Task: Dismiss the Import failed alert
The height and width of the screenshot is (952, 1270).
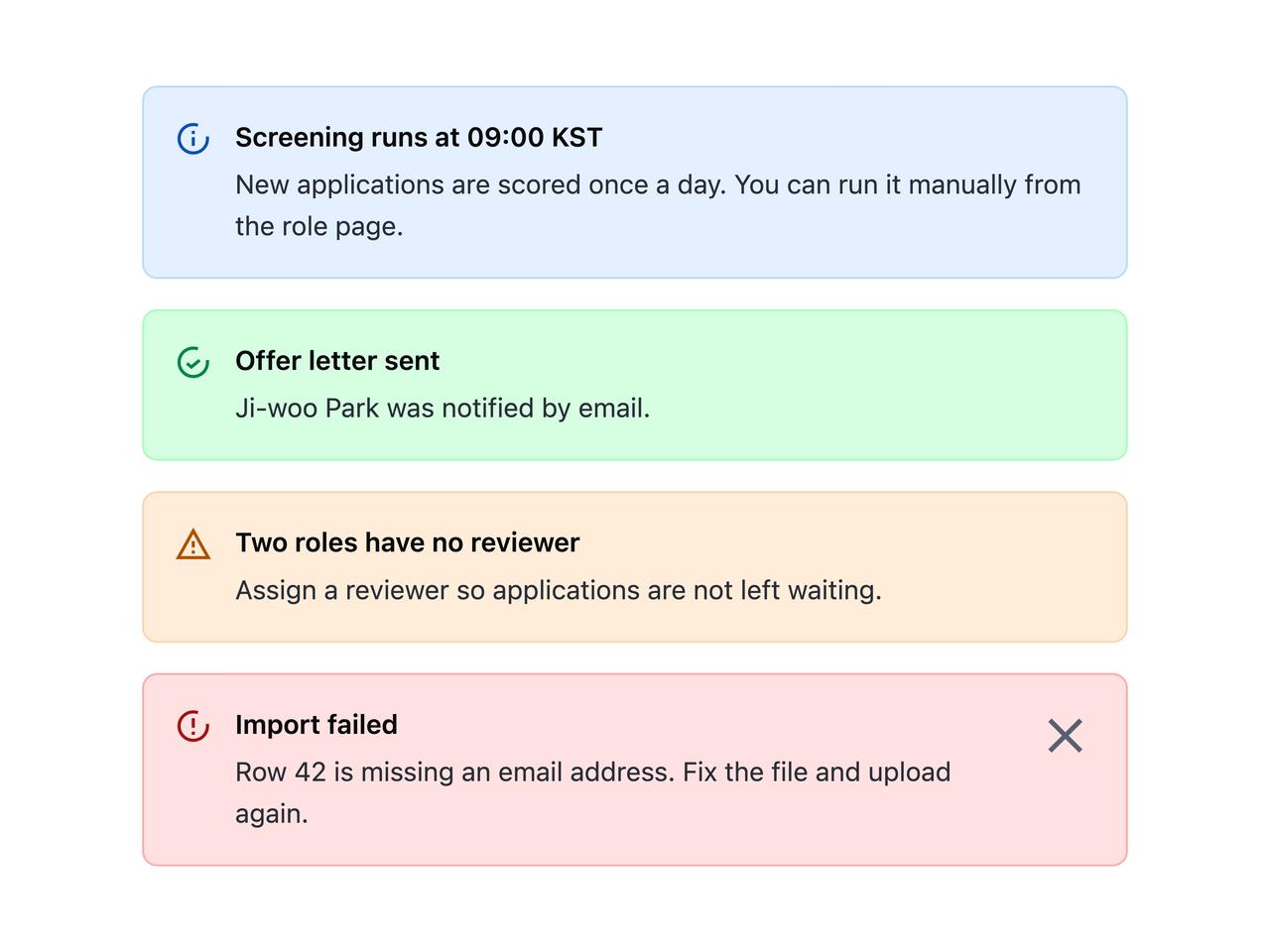Action: 1066,736
